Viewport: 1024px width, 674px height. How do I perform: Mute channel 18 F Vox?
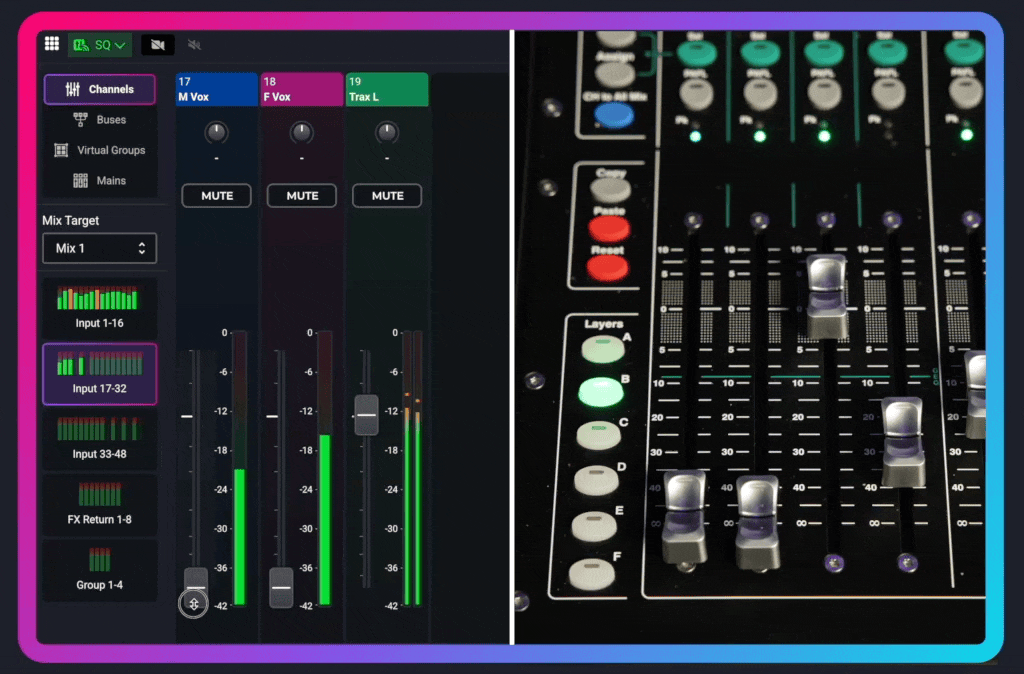pyautogui.click(x=301, y=195)
